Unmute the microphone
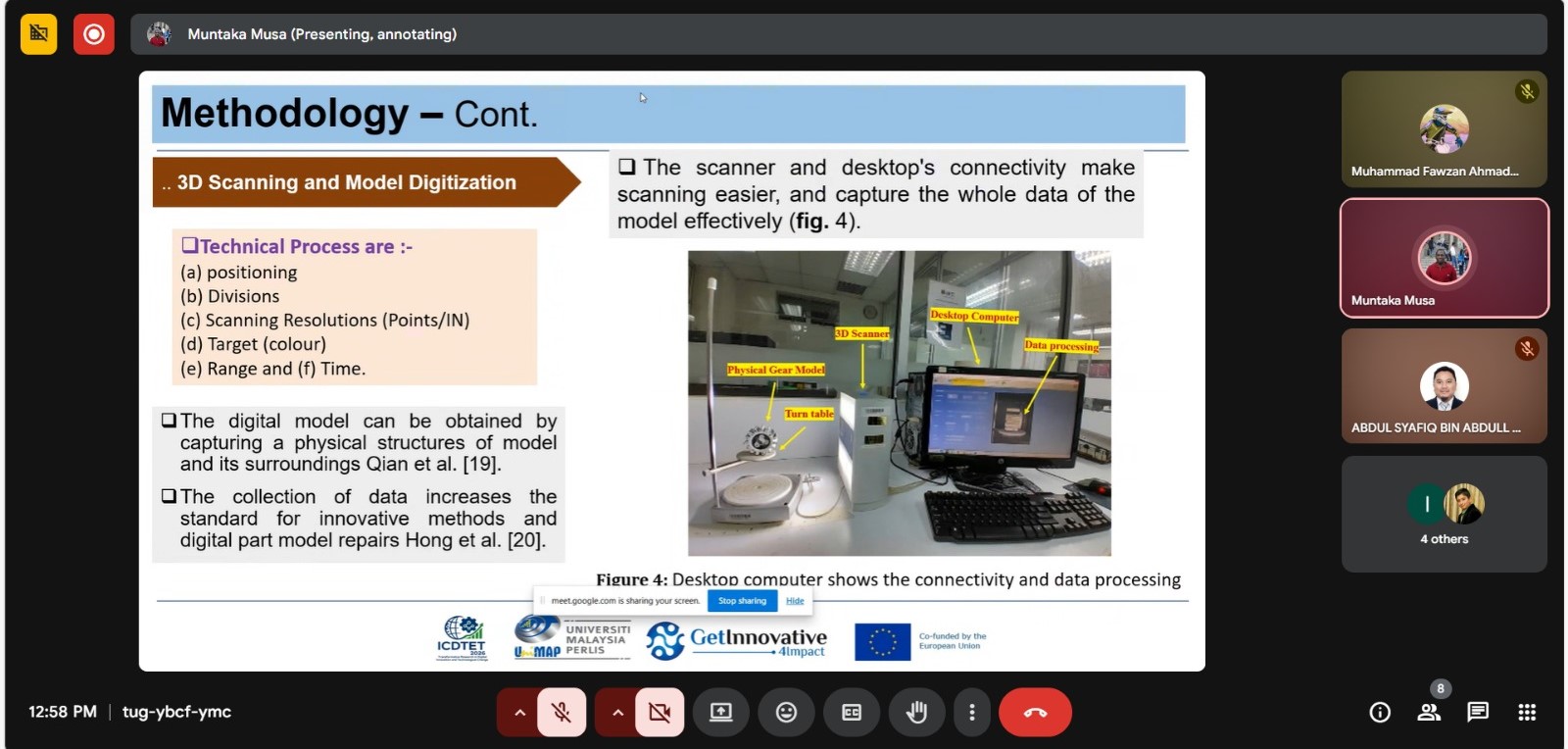Screen dimensions: 1568x749 562,713
